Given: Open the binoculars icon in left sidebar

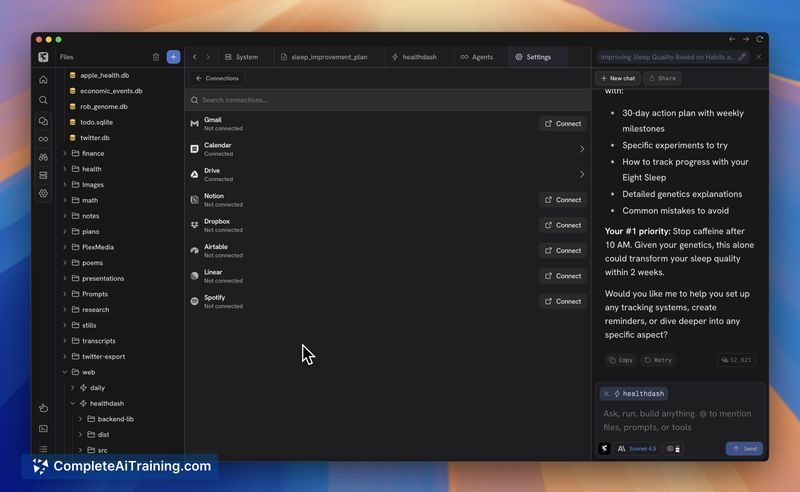Looking at the screenshot, I should tap(43, 157).
